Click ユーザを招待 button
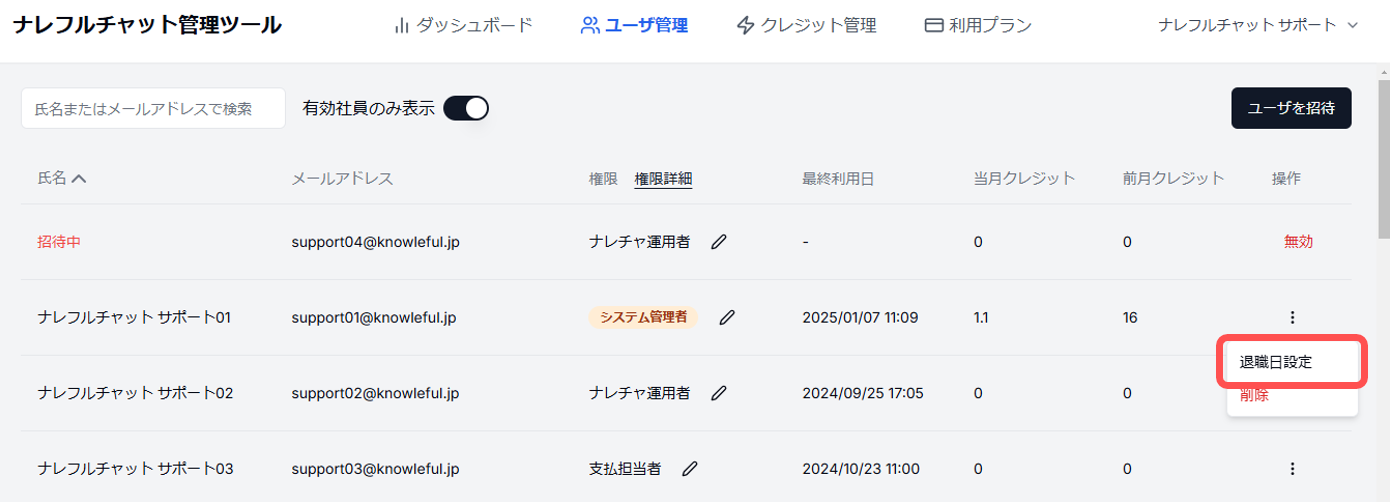Viewport: 1390px width, 502px height. [x=1291, y=108]
